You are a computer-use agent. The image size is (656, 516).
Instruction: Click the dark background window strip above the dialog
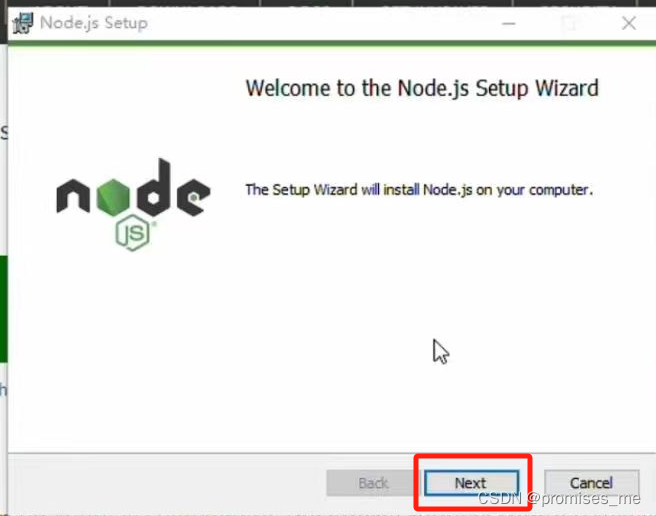coord(328,3)
